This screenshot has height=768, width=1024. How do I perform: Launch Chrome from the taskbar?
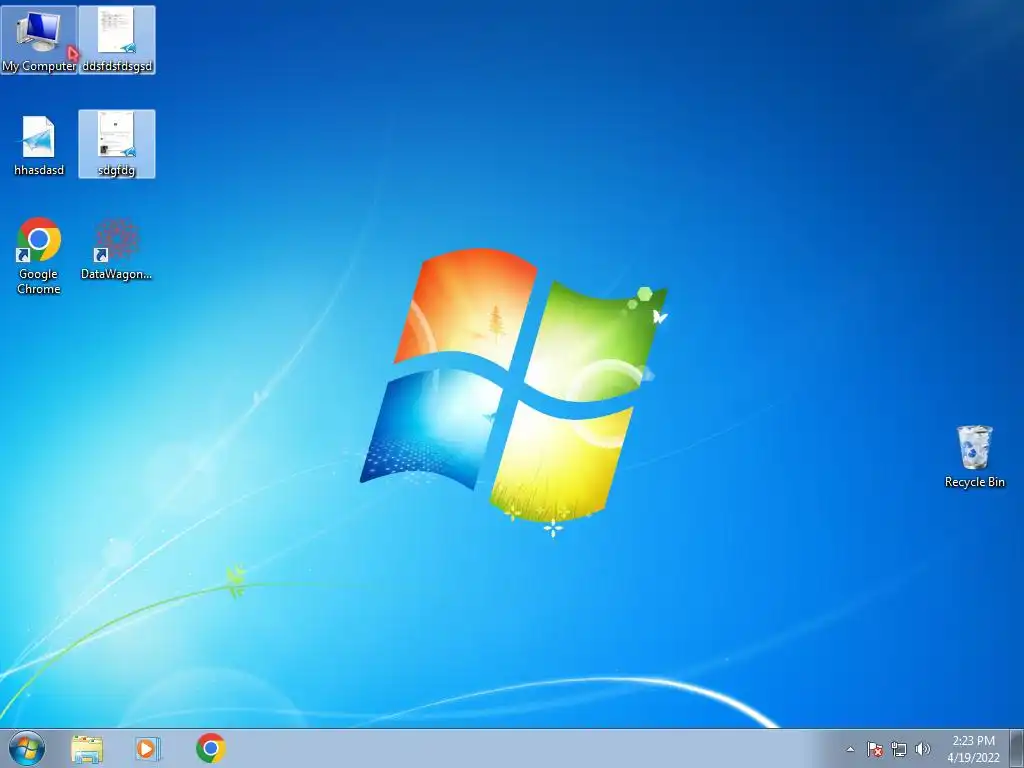(x=210, y=748)
